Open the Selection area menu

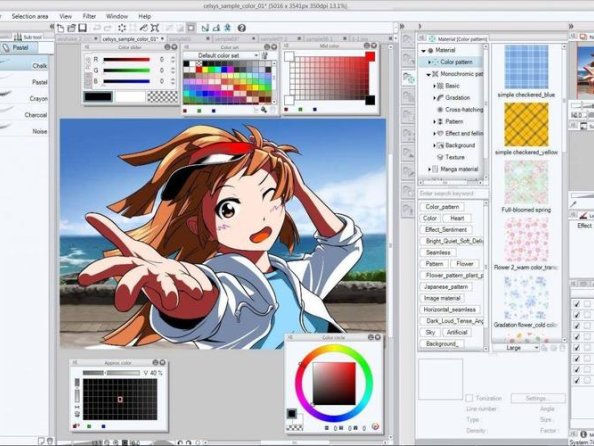point(30,16)
